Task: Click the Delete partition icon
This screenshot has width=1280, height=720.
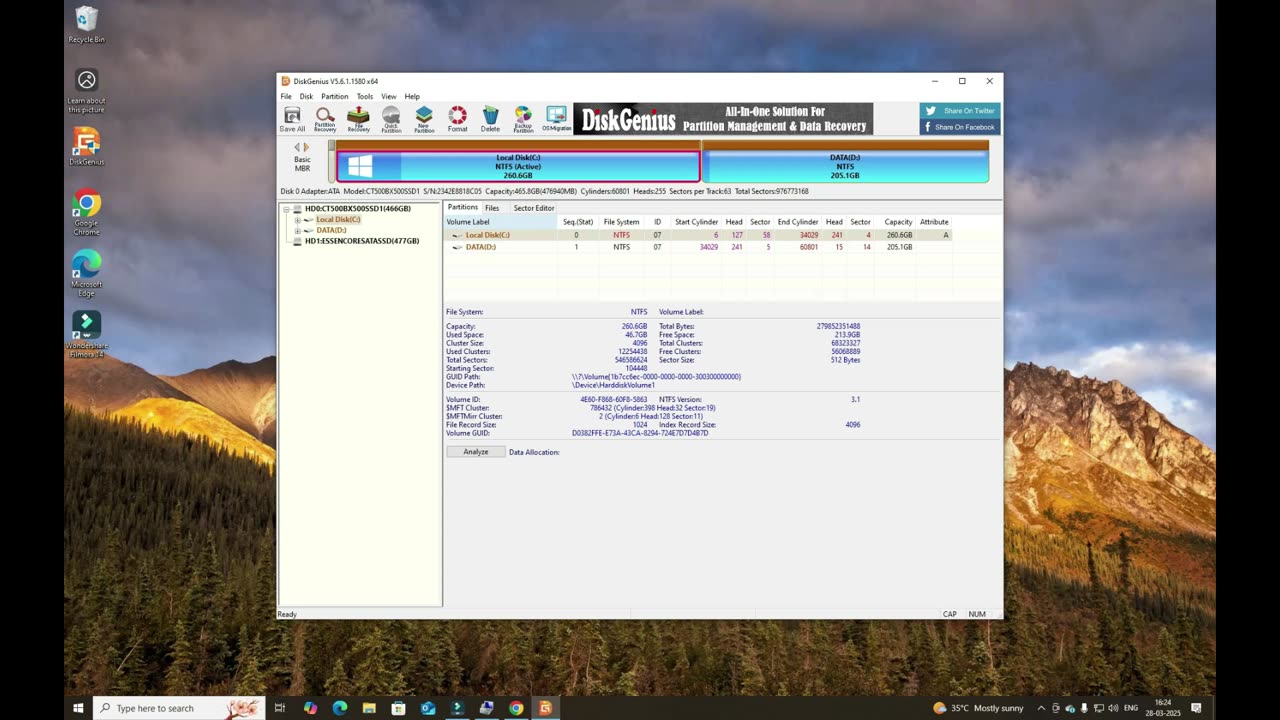Action: [x=490, y=119]
